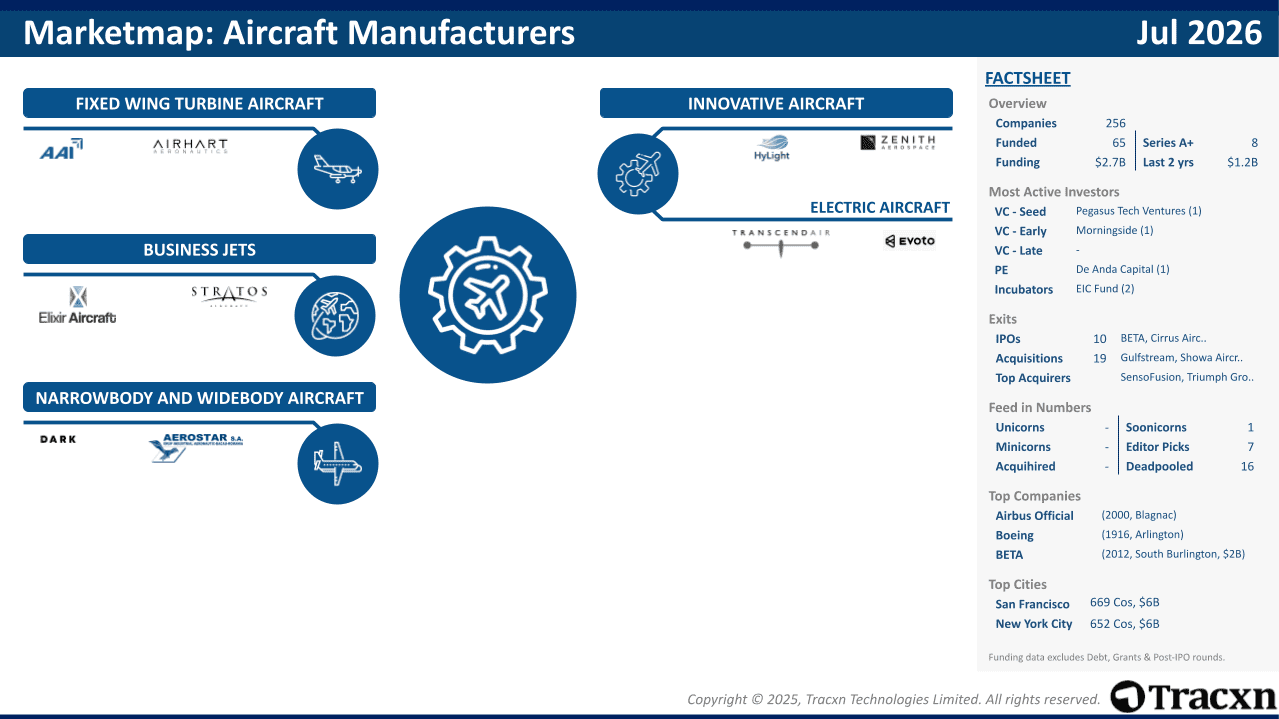Click the funding data exclusion footnote

click(x=1106, y=657)
